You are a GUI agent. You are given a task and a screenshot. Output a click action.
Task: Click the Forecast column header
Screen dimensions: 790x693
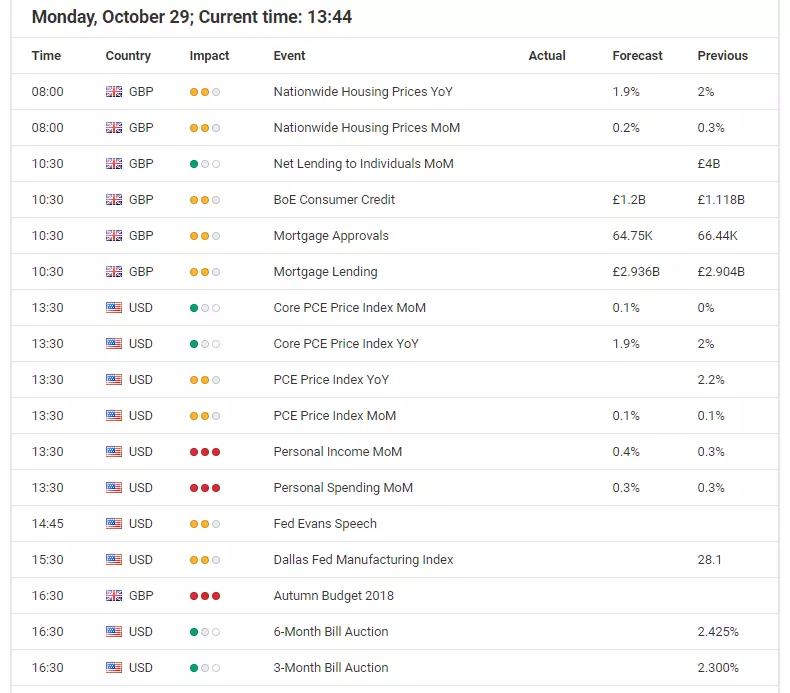[x=637, y=55]
